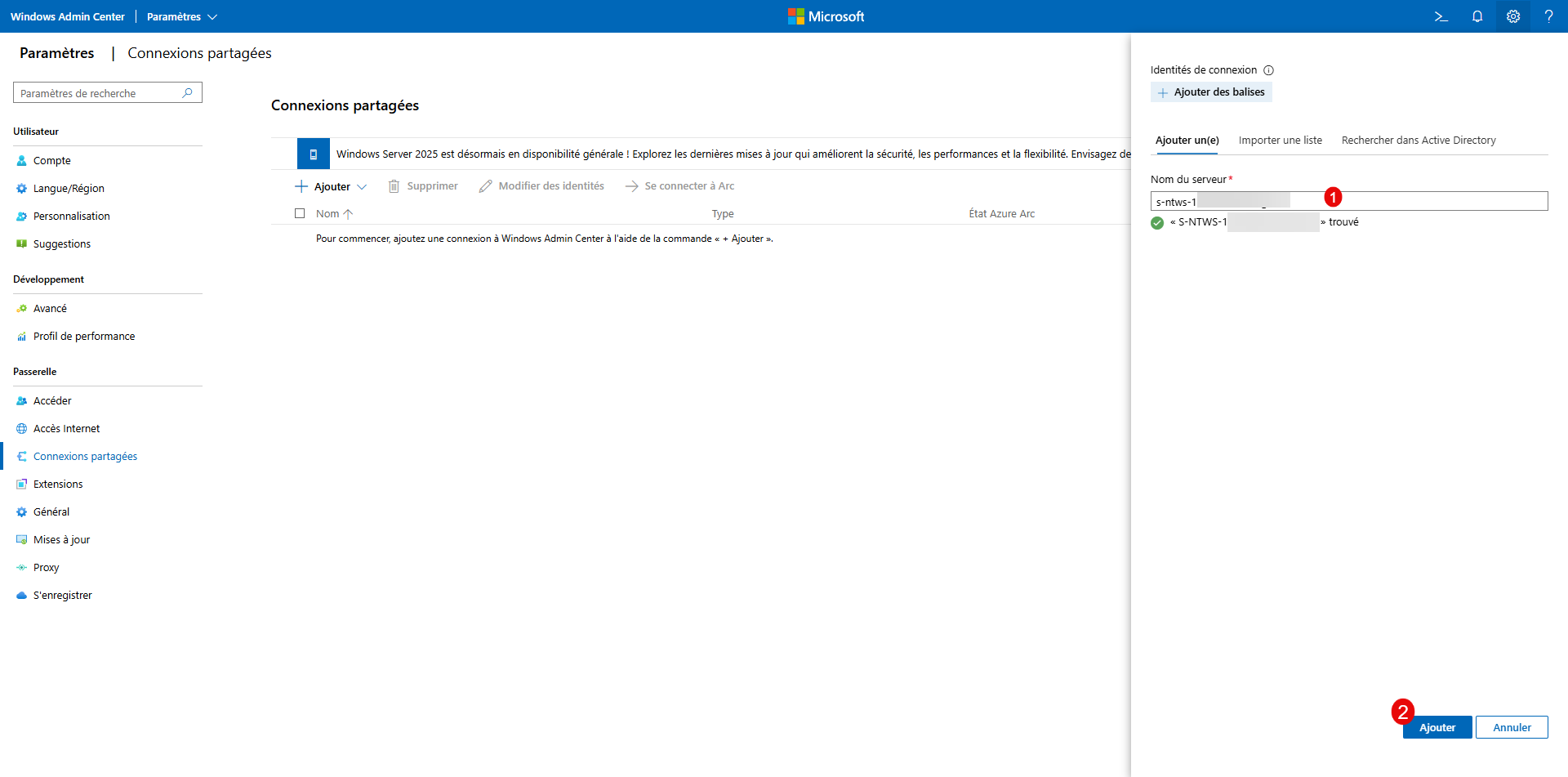The image size is (1568, 777).
Task: Click Ajouter des balises button
Action: point(1211,92)
